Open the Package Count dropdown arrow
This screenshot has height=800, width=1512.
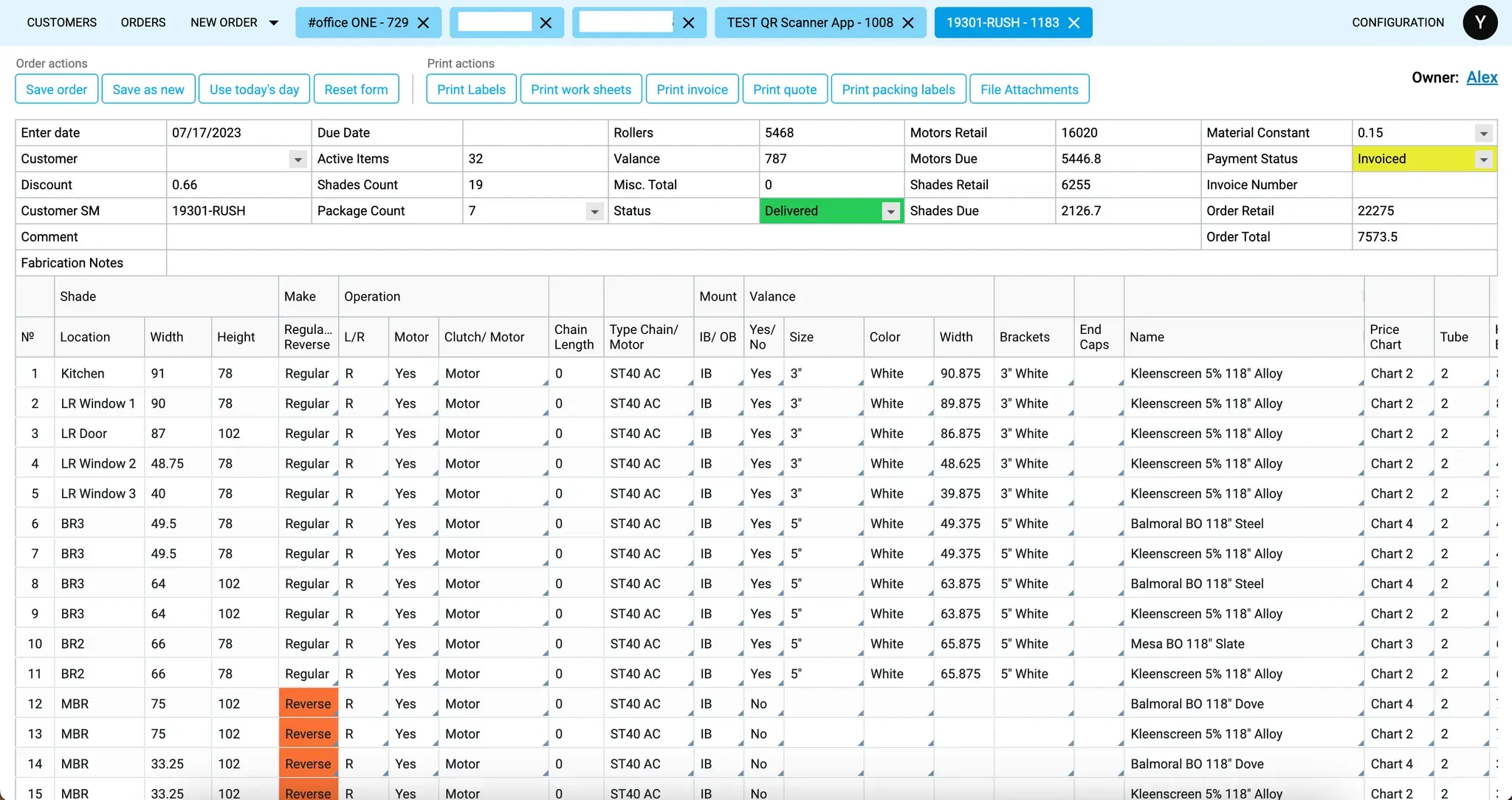594,212
